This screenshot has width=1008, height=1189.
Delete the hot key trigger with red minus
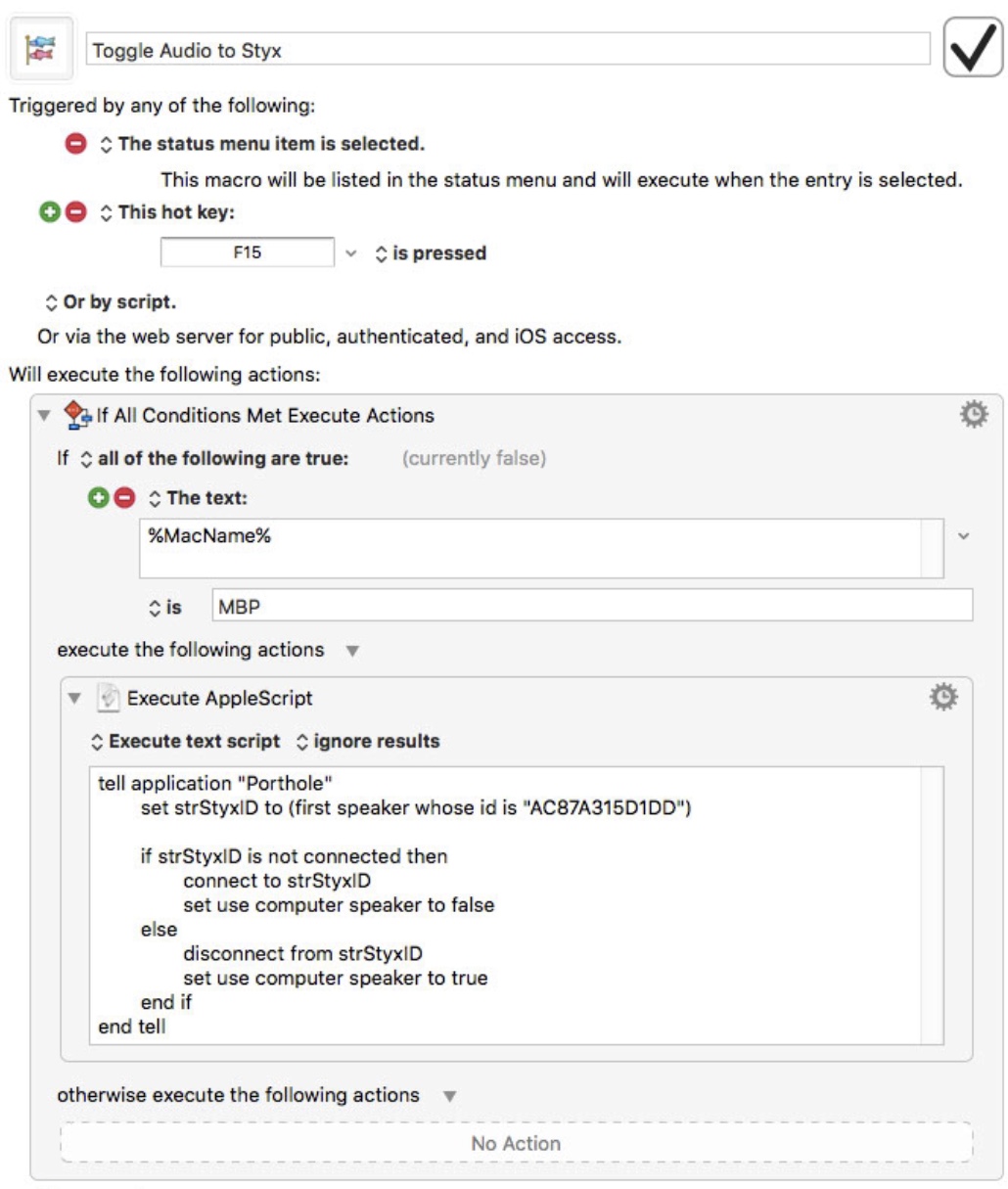click(75, 212)
